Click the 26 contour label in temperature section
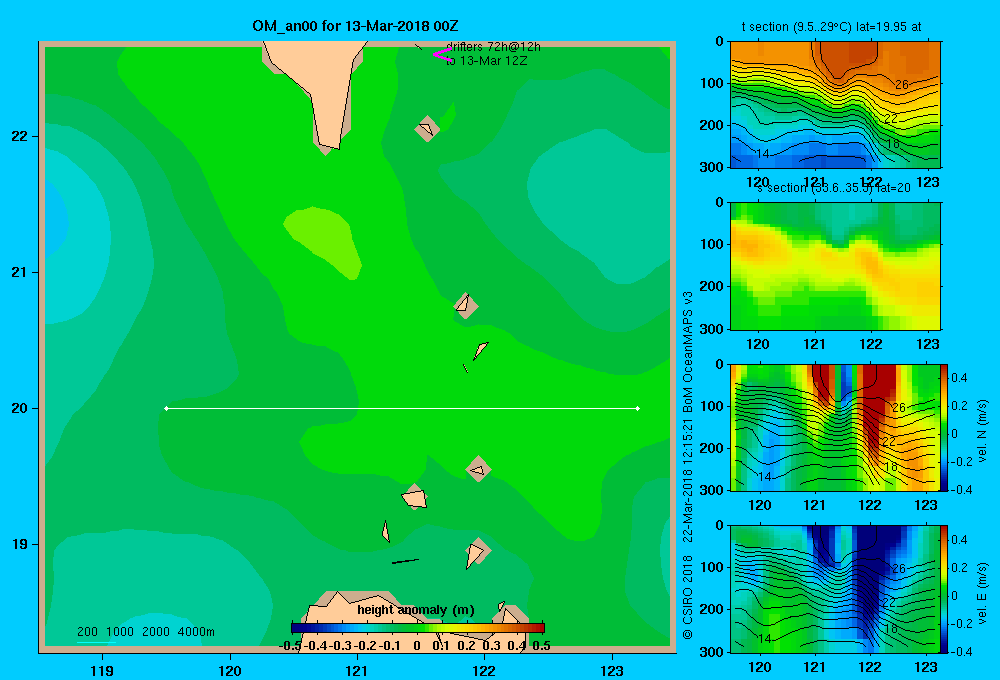1000x680 pixels. [901, 84]
